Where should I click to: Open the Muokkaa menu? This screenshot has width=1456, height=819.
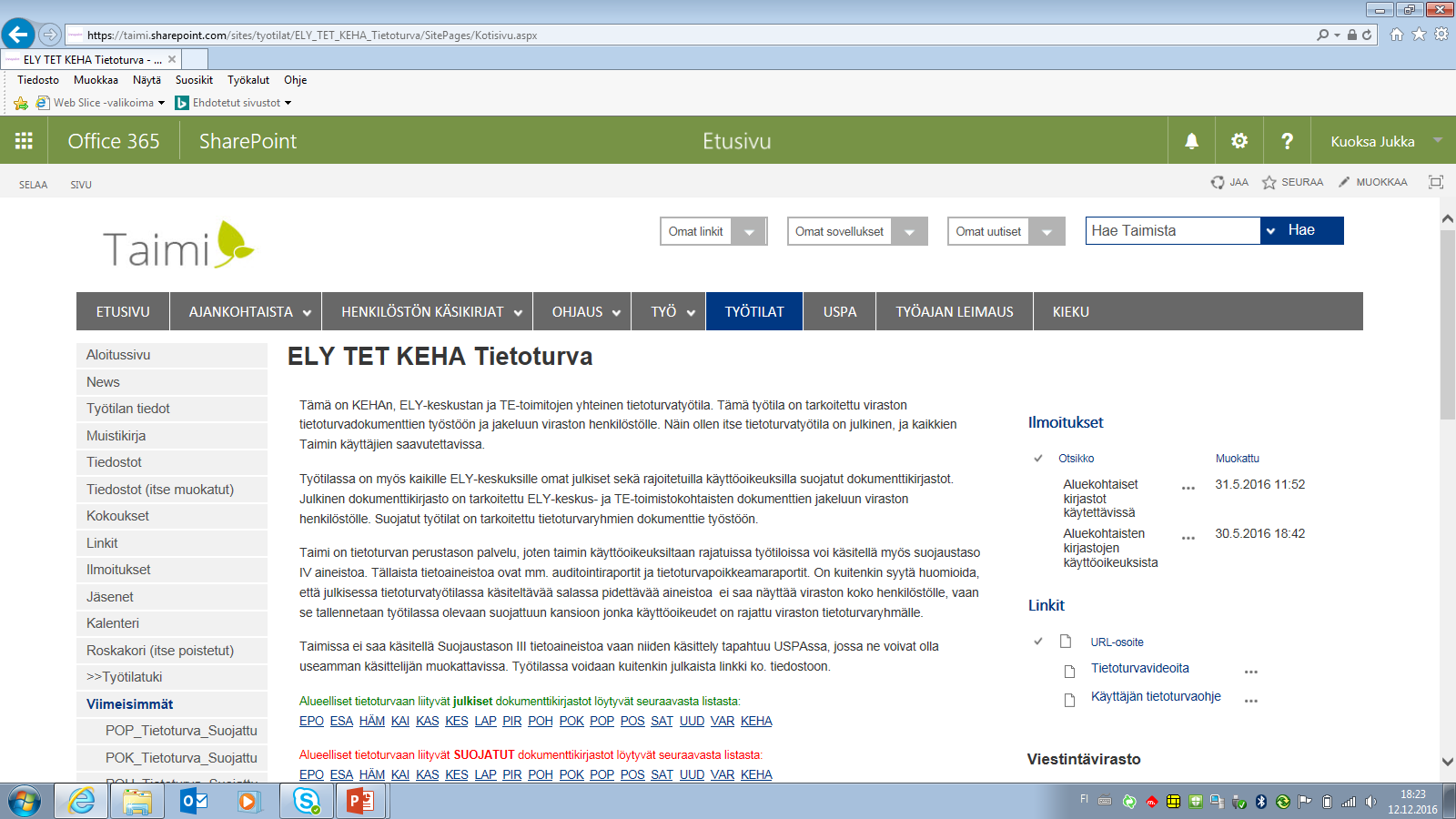[96, 80]
